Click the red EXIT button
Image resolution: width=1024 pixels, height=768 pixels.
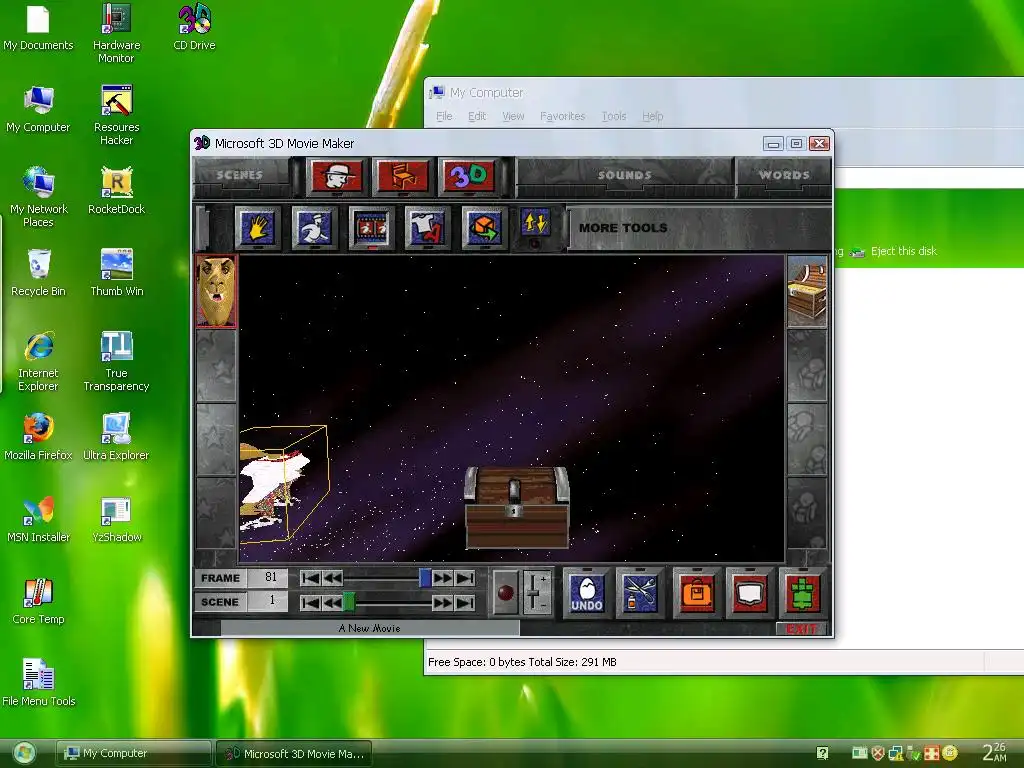801,629
